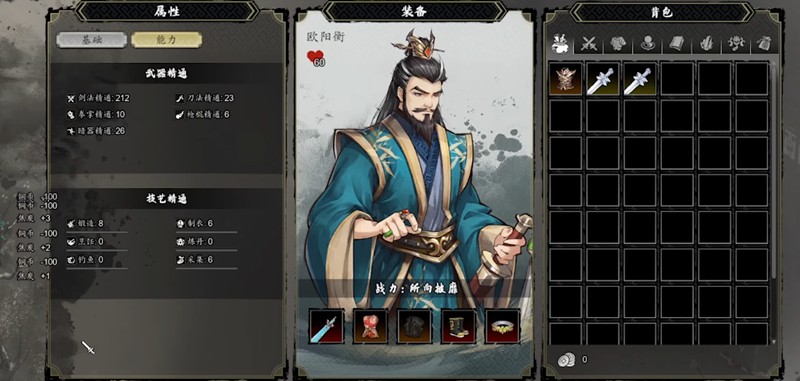The height and width of the screenshot is (381, 800).
Task: Click the equipped red robe armor slot
Action: coord(370,326)
